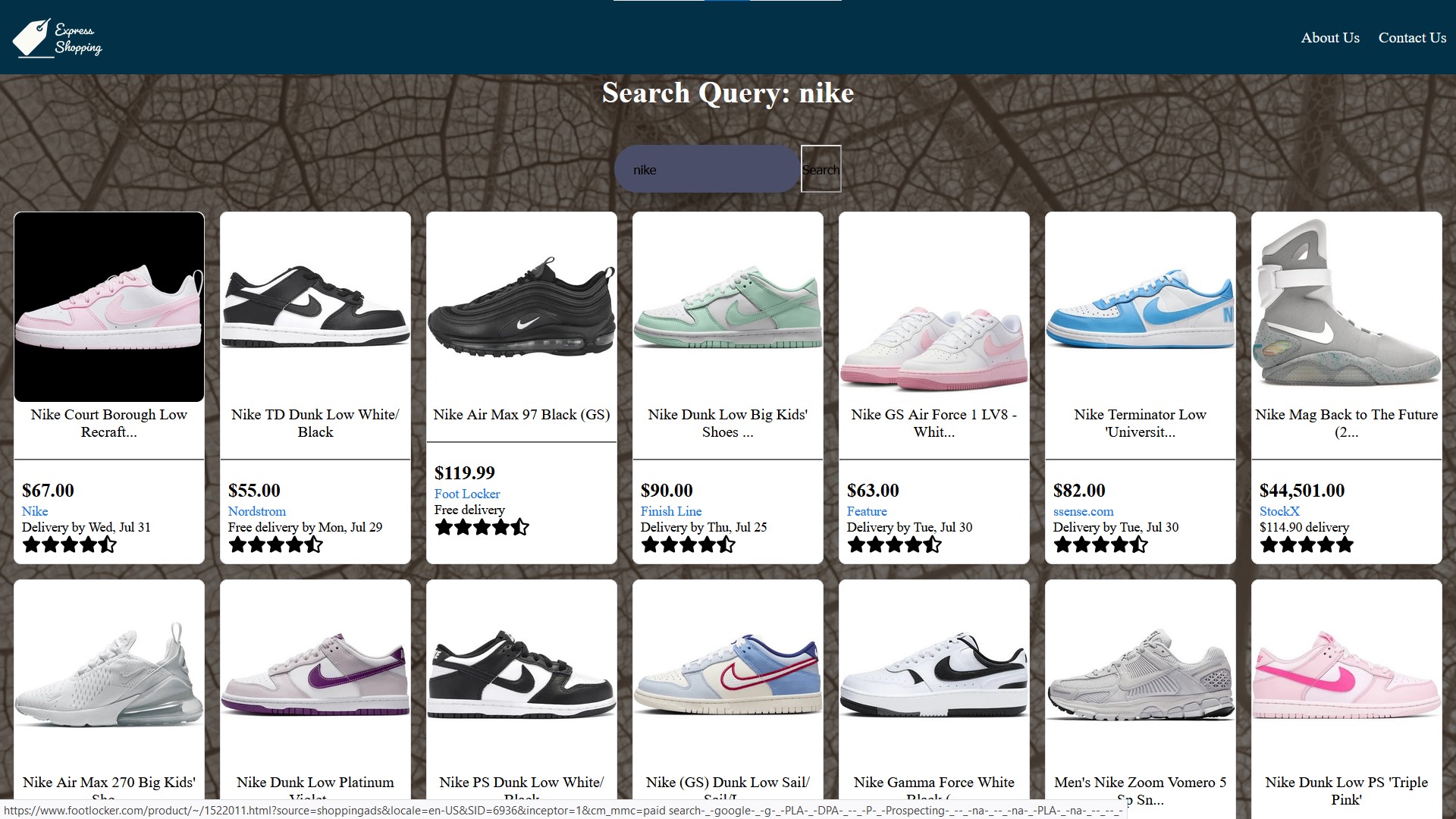The height and width of the screenshot is (819, 1456).
Task: Click five-star rating under StockX listing
Action: coord(1307,544)
